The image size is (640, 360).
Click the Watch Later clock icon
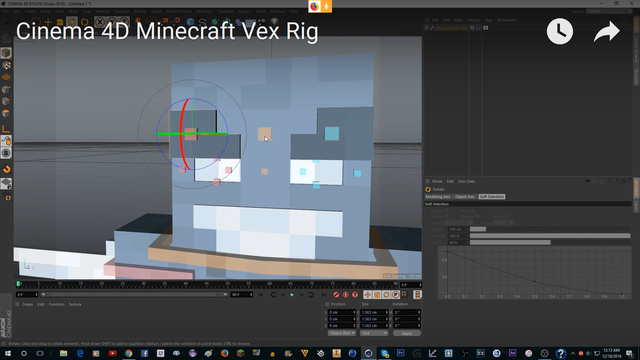(560, 31)
